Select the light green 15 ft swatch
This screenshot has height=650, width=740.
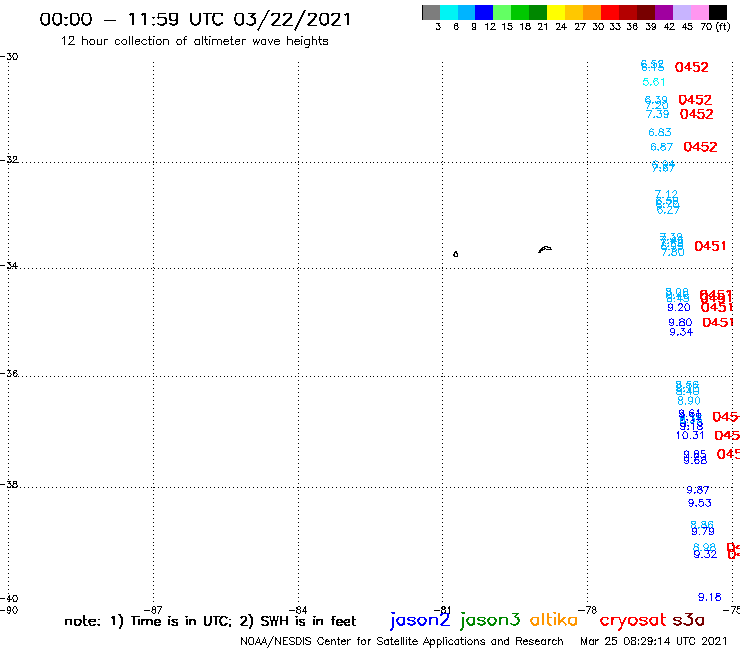click(502, 12)
